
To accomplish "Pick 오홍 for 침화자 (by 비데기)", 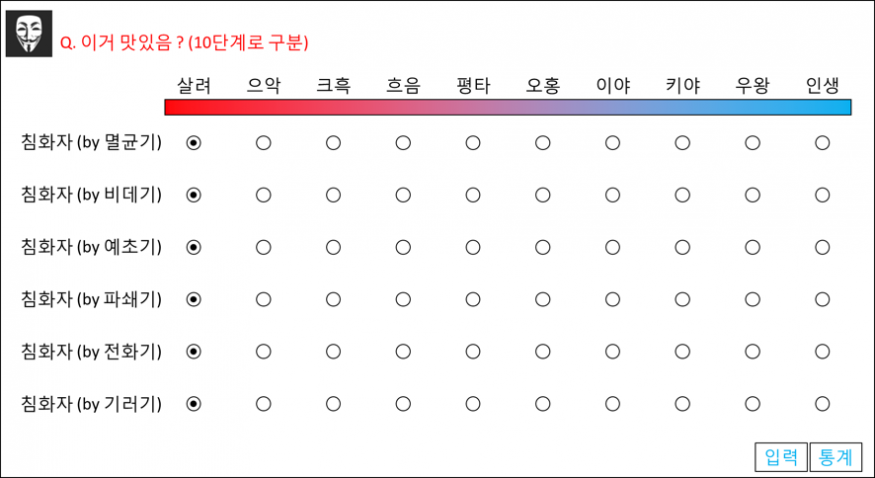I will click(x=543, y=195).
